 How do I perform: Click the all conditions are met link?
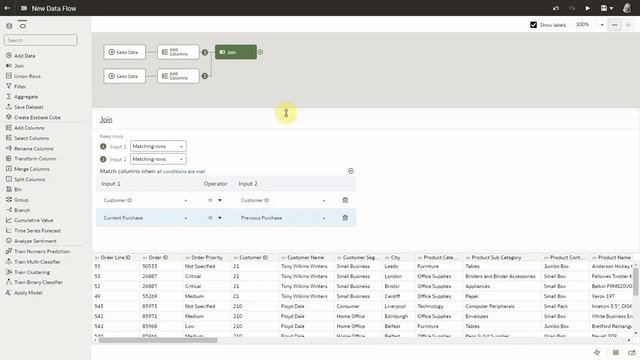click(x=181, y=172)
